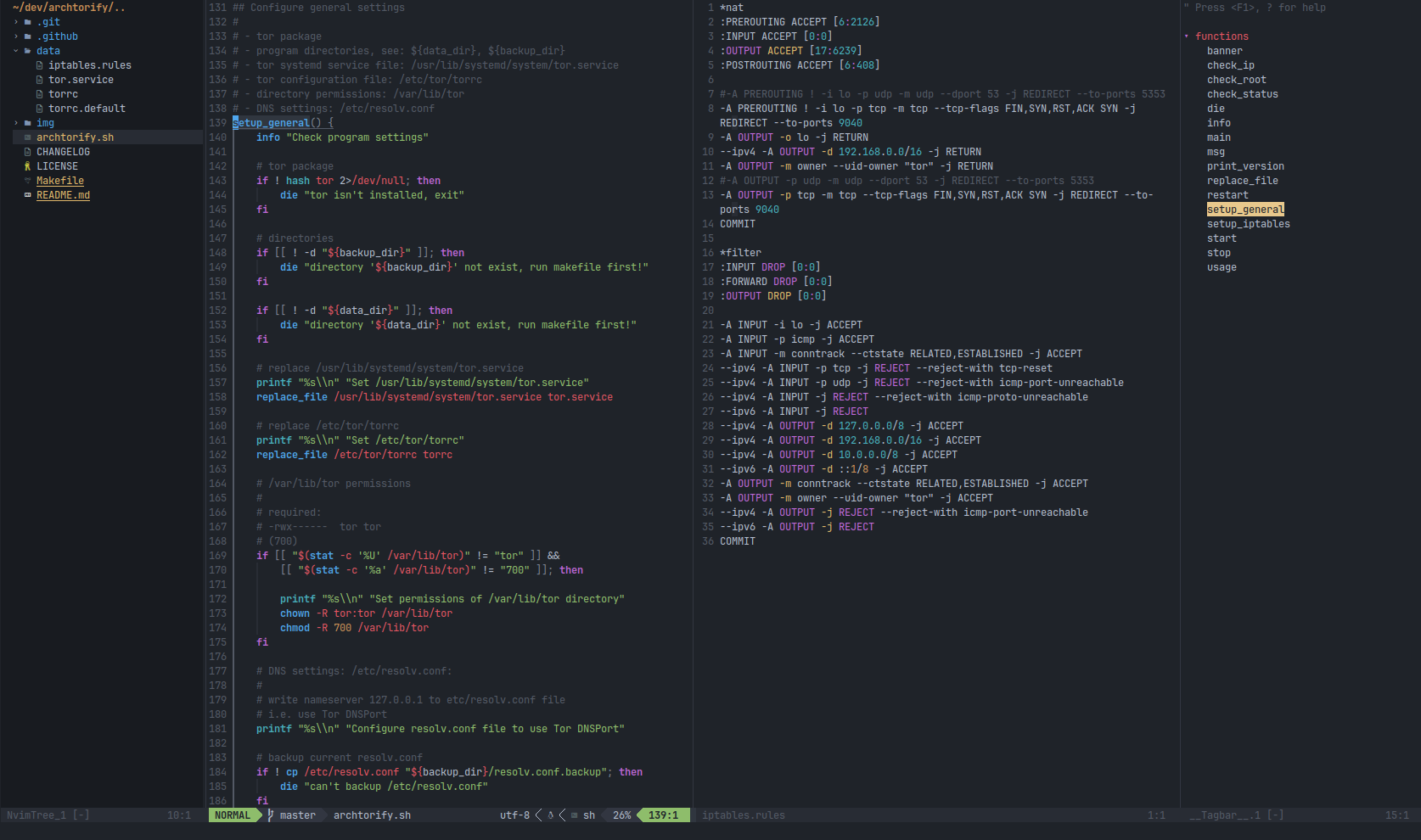Image resolution: width=1421 pixels, height=840 pixels.
Task: Jump to setup_iptables function in Tagbar
Action: (x=1249, y=224)
